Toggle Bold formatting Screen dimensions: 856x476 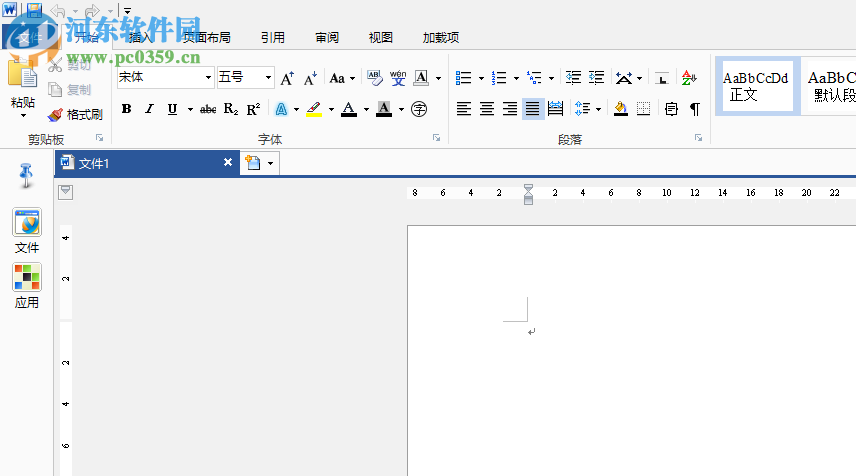pos(127,109)
